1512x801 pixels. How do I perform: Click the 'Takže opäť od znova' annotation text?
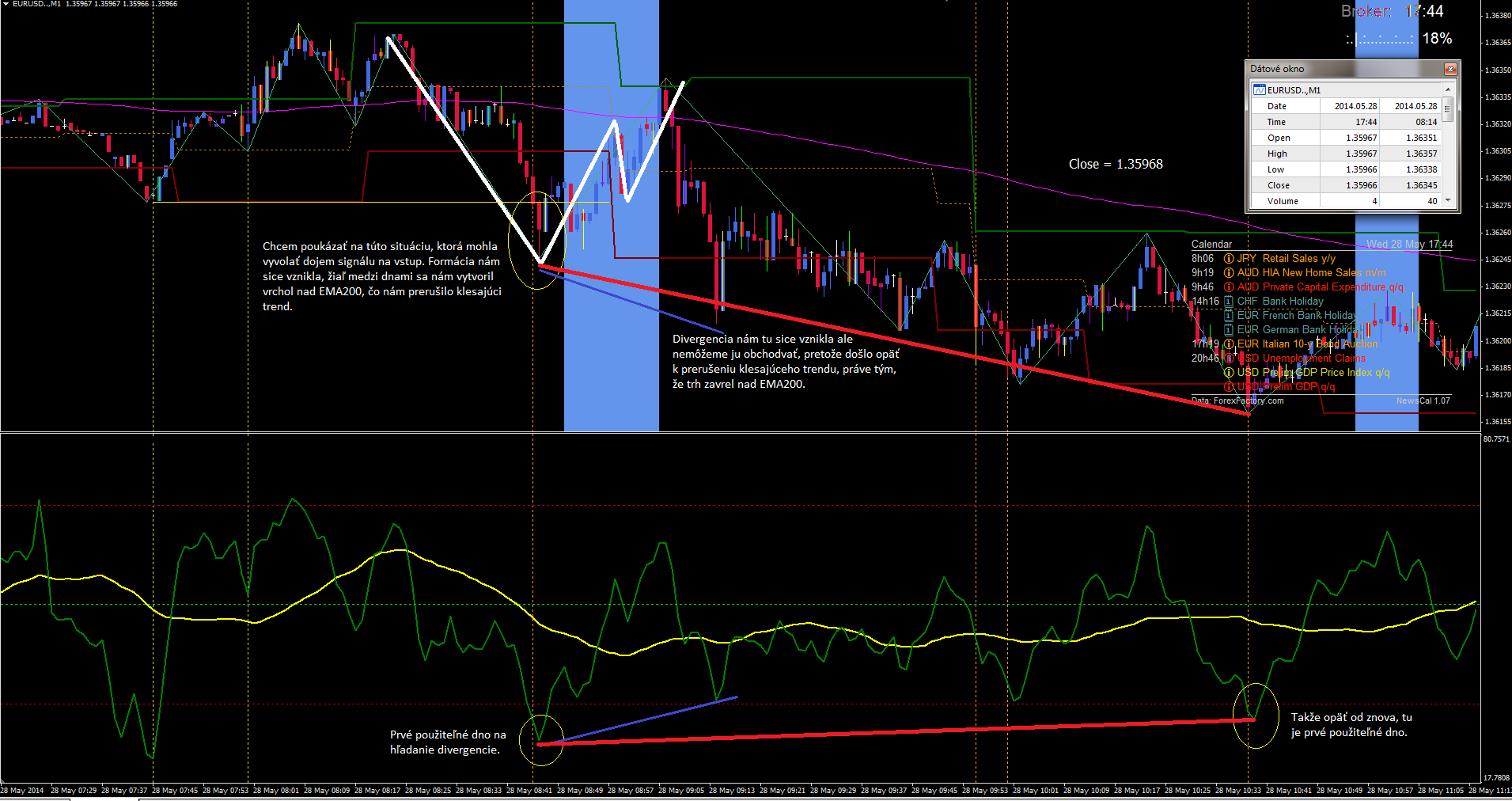pyautogui.click(x=1351, y=725)
